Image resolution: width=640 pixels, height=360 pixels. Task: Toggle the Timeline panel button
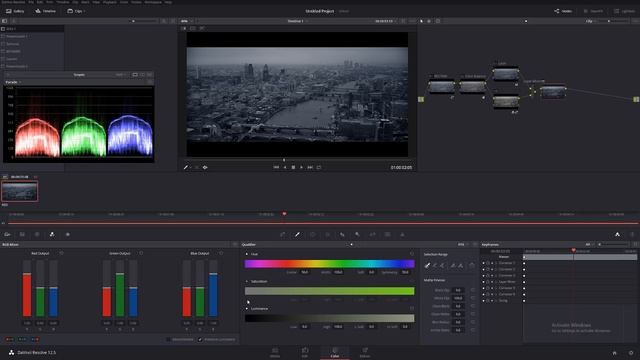(45, 11)
